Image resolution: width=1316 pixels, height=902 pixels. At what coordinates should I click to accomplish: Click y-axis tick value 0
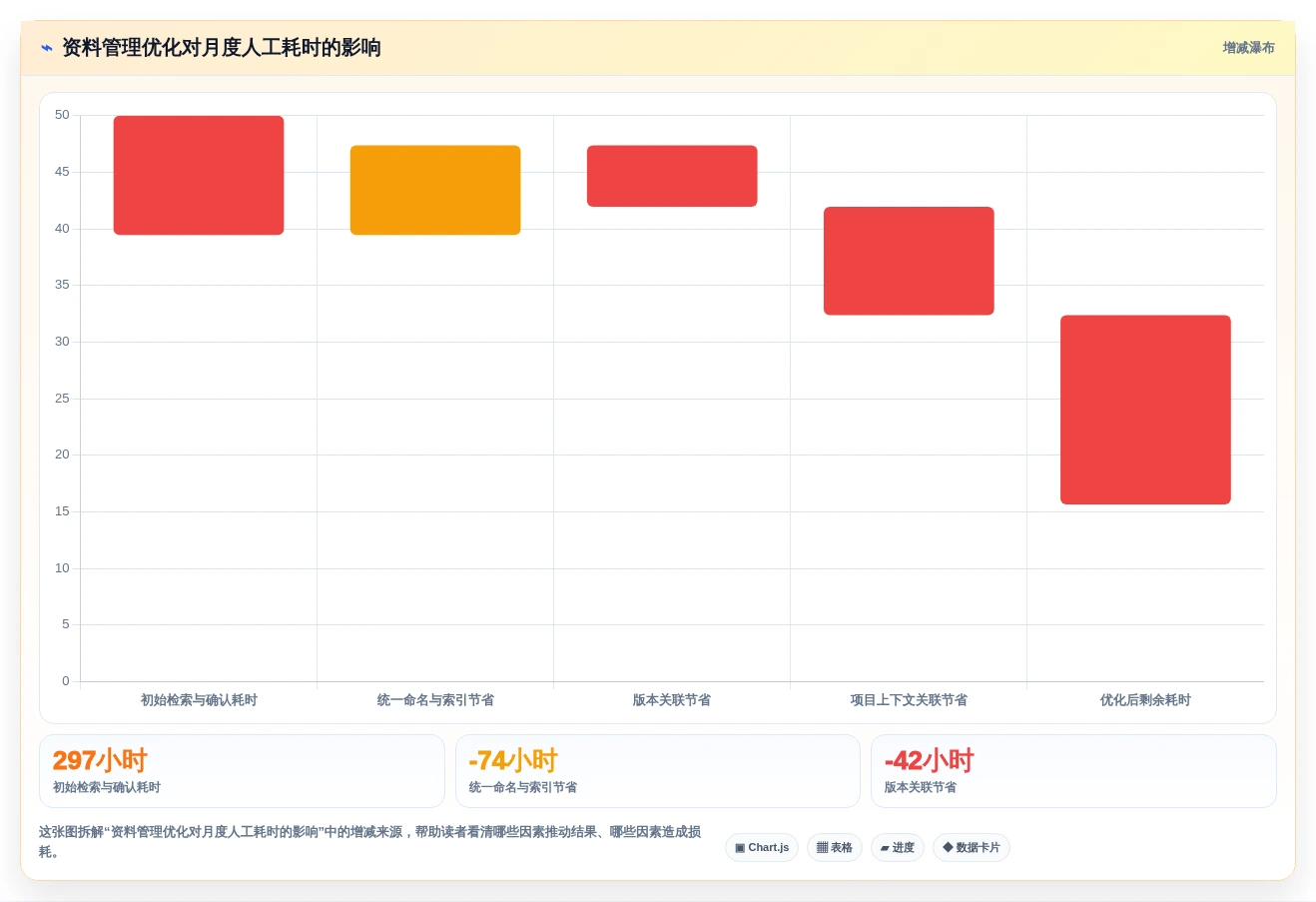click(66, 681)
